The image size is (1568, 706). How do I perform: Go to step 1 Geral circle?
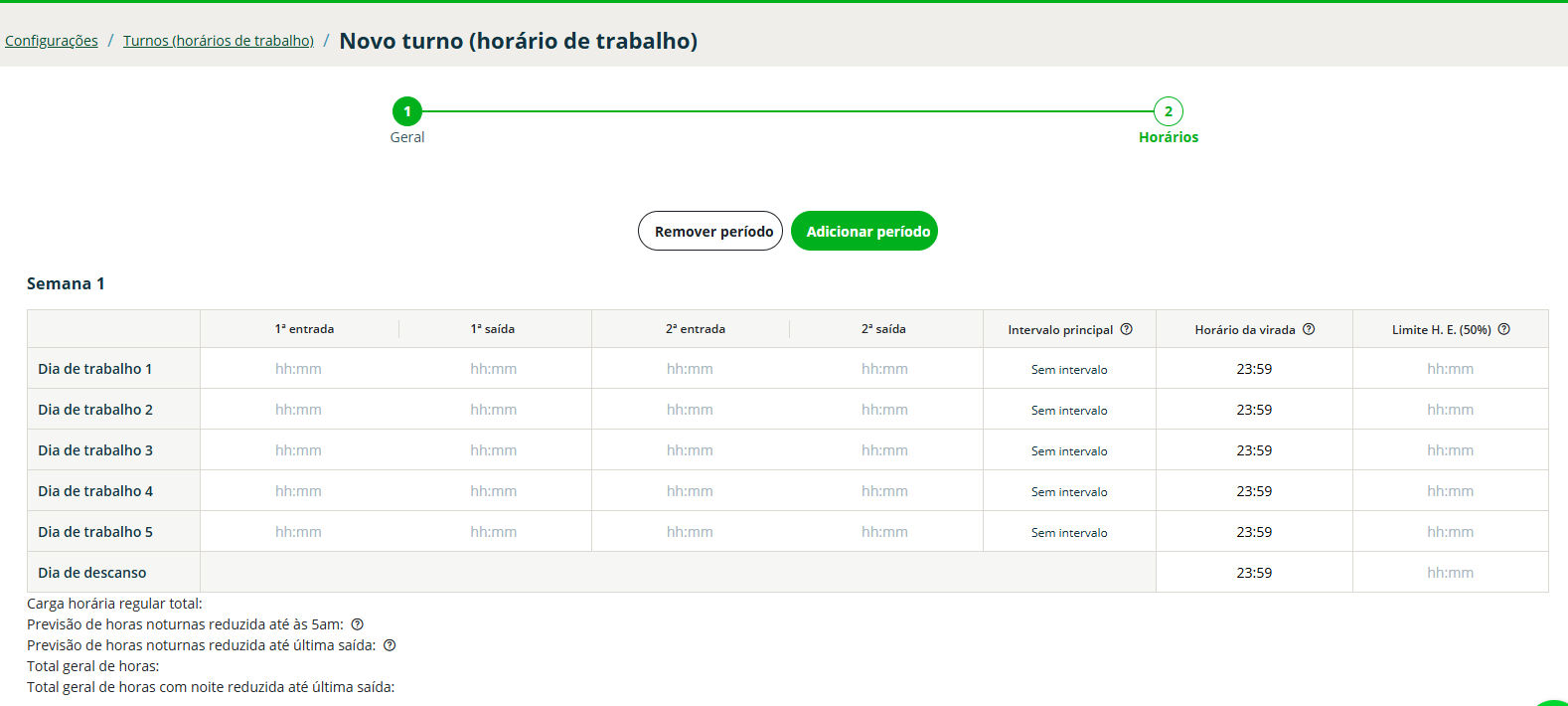pos(407,111)
